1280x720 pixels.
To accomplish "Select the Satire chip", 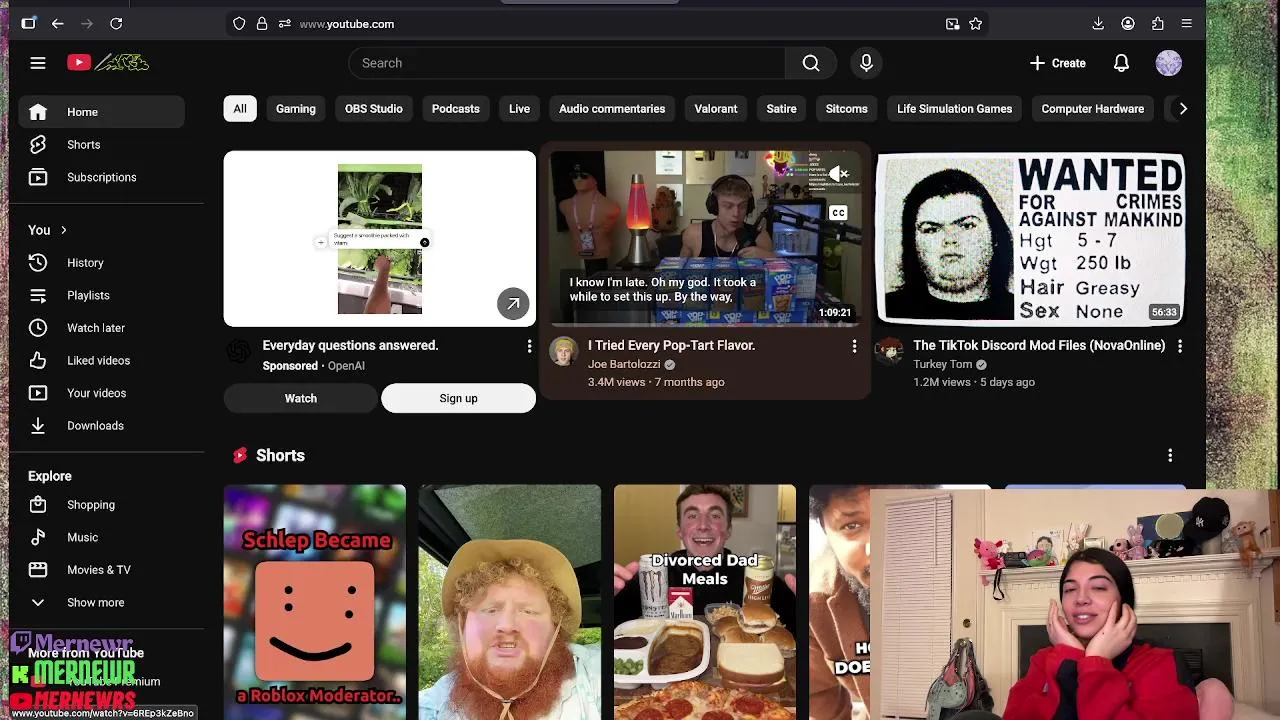I will click(782, 109).
